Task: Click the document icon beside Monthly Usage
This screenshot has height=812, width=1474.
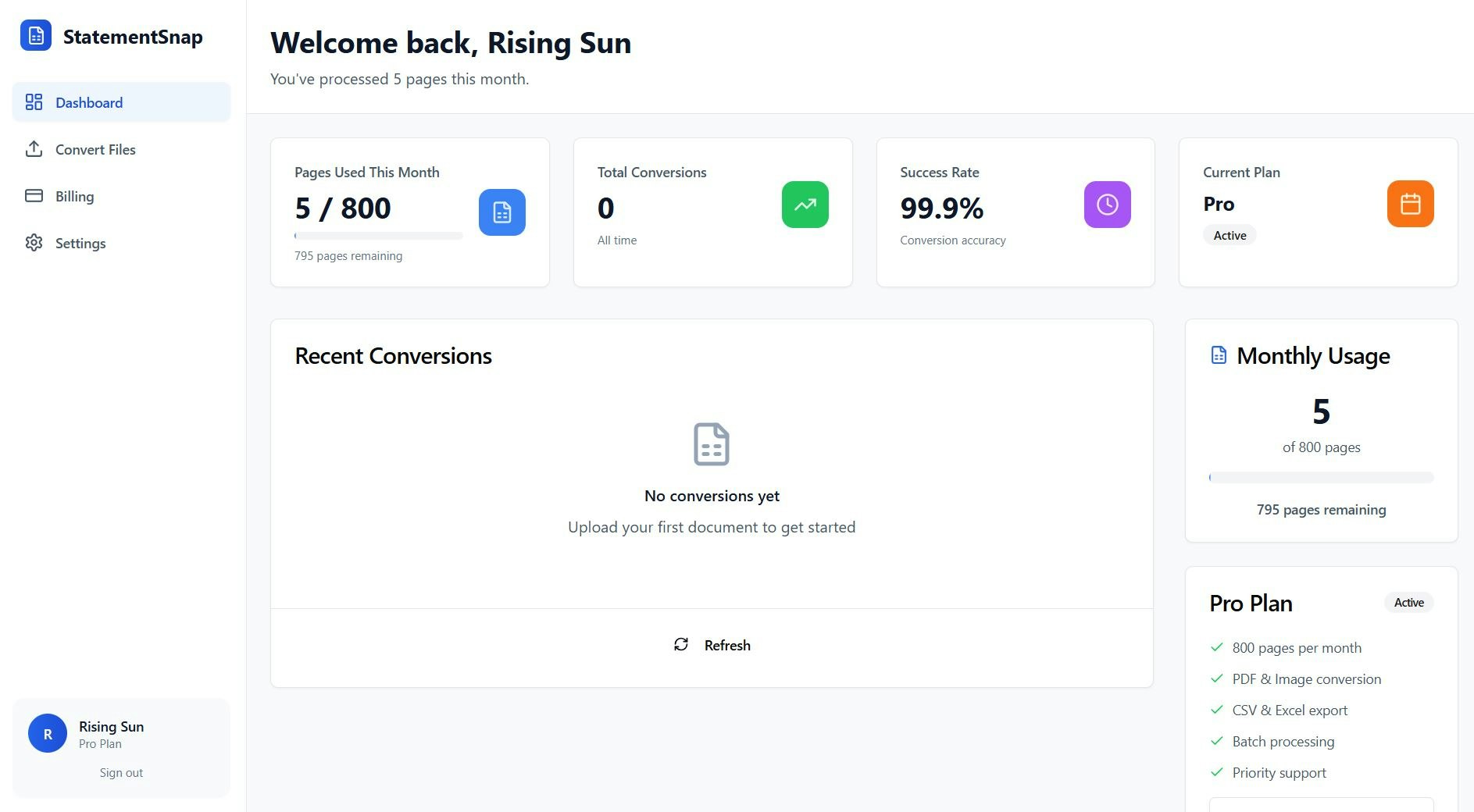Action: coord(1219,355)
